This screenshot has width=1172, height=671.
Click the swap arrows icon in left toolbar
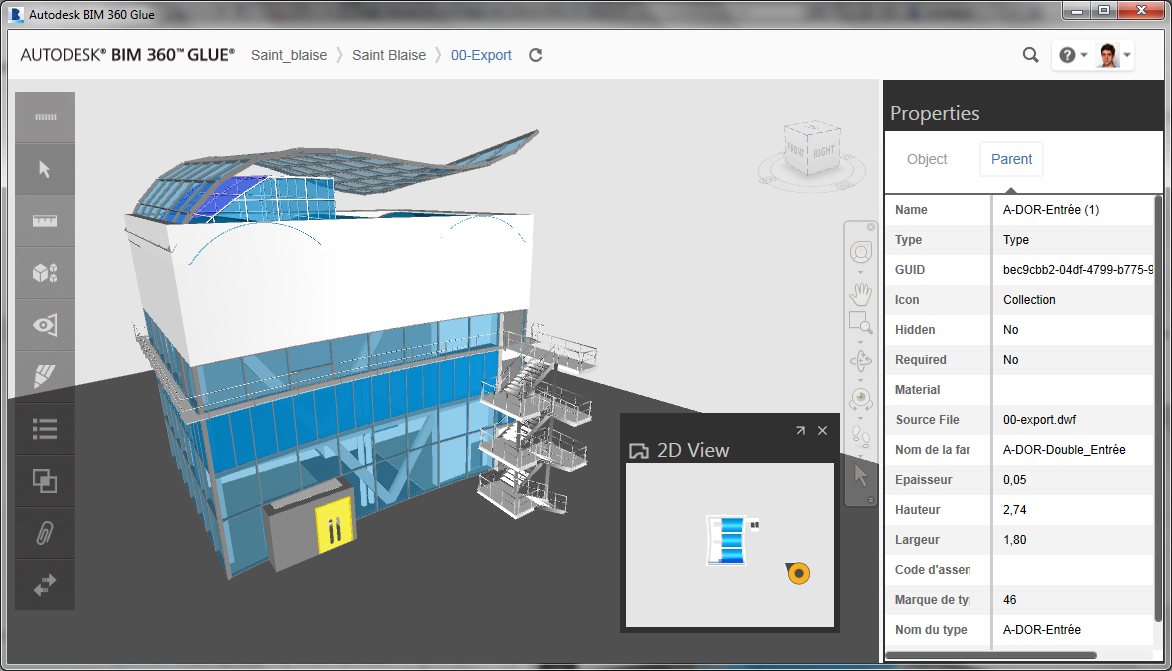pyautogui.click(x=45, y=584)
